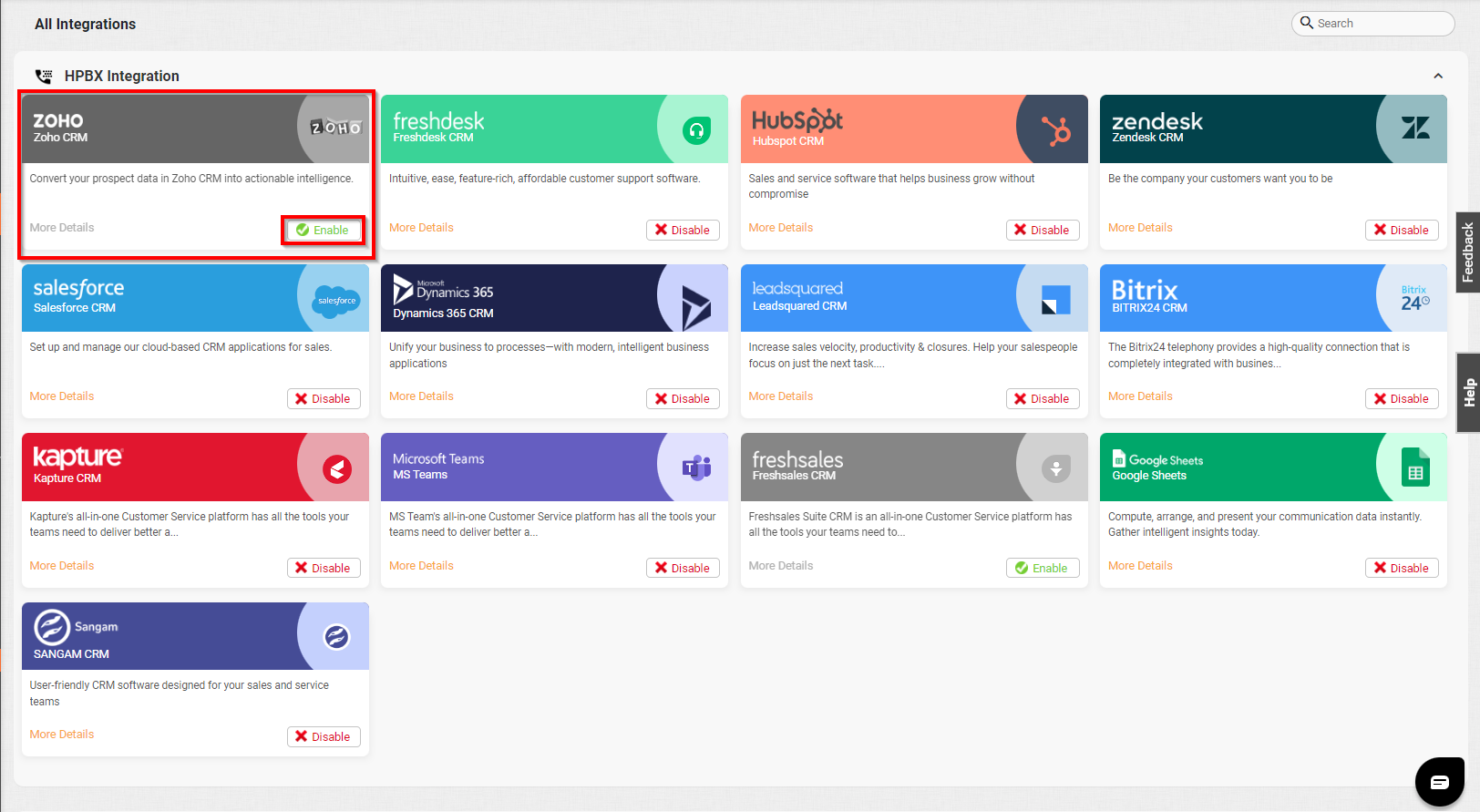Disable the Salesforce CRM integration

[x=324, y=399]
